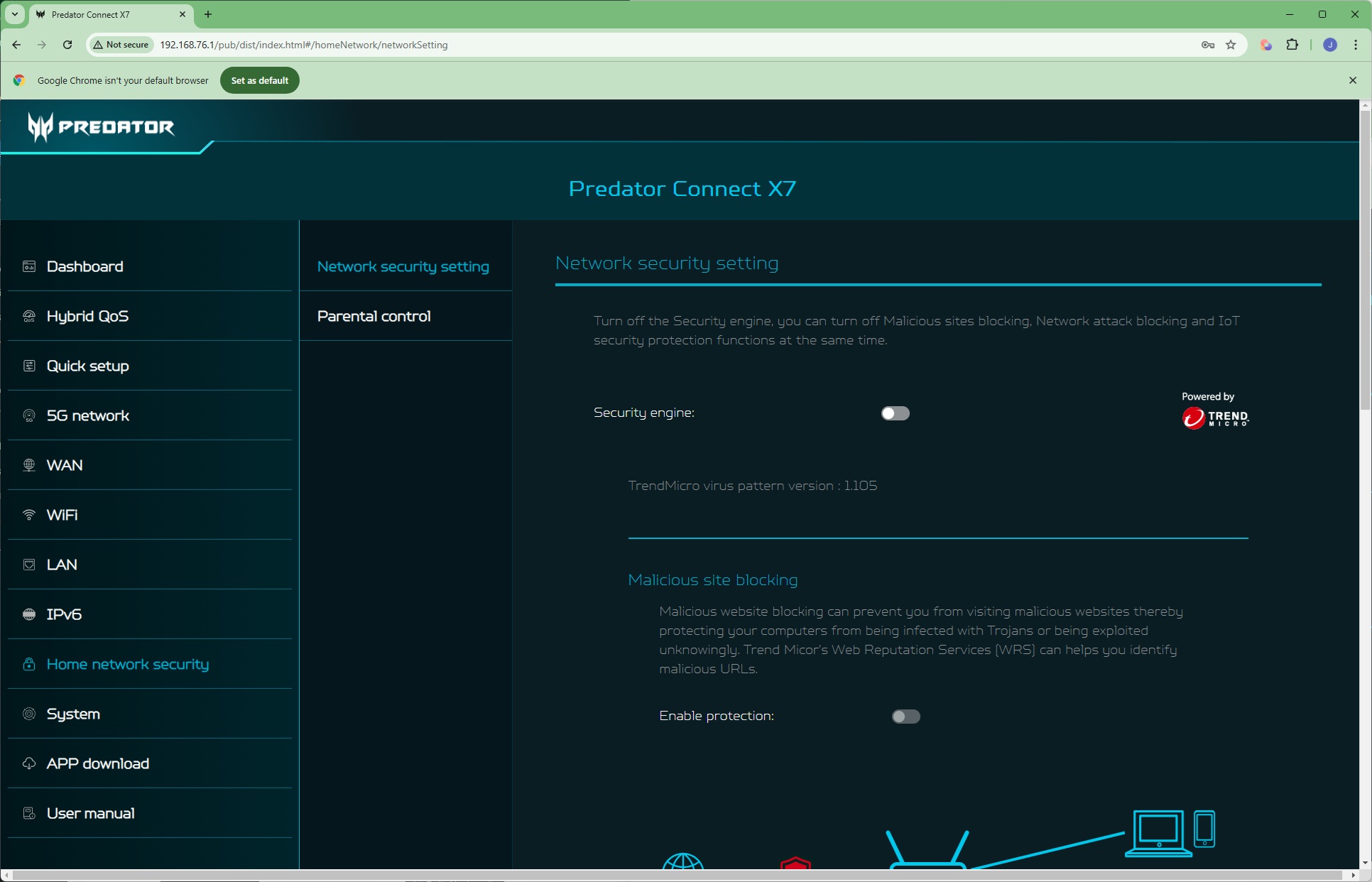This screenshot has width=1372, height=882.
Task: Click the WiFi signal icon
Action: [29, 515]
